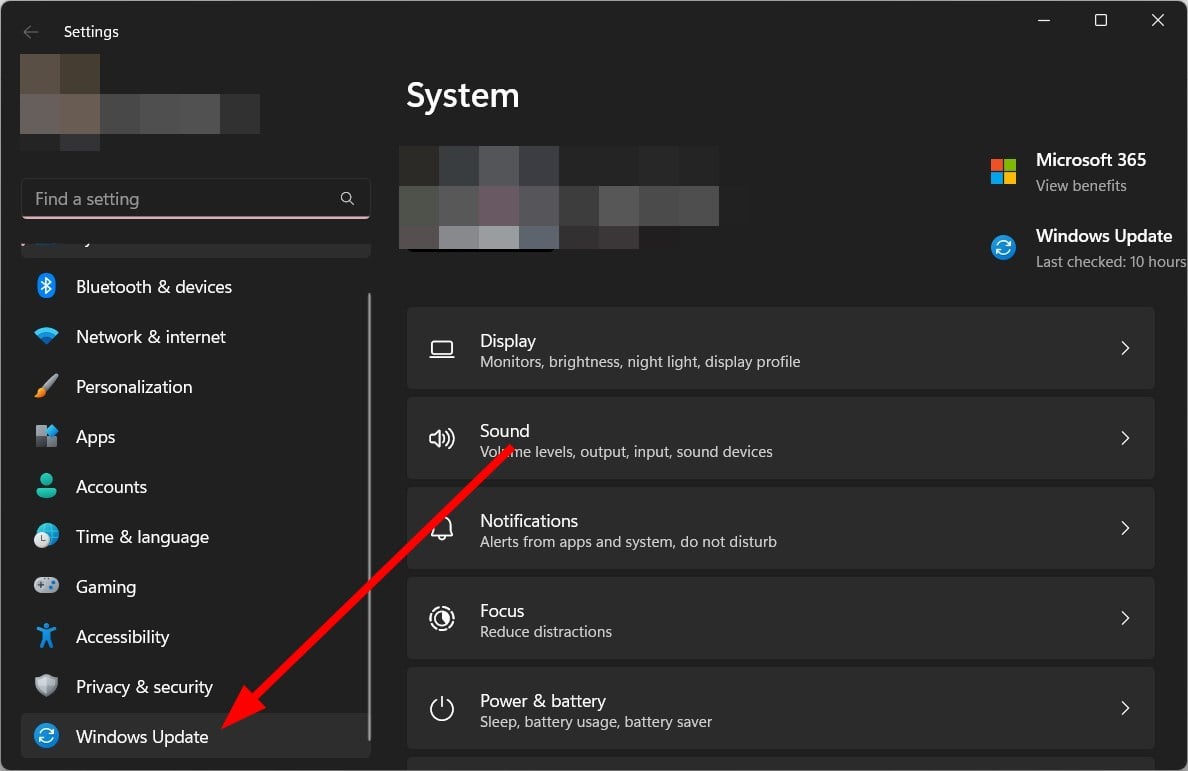Open the Apps settings section
Image resolution: width=1188 pixels, height=771 pixels.
(x=95, y=436)
